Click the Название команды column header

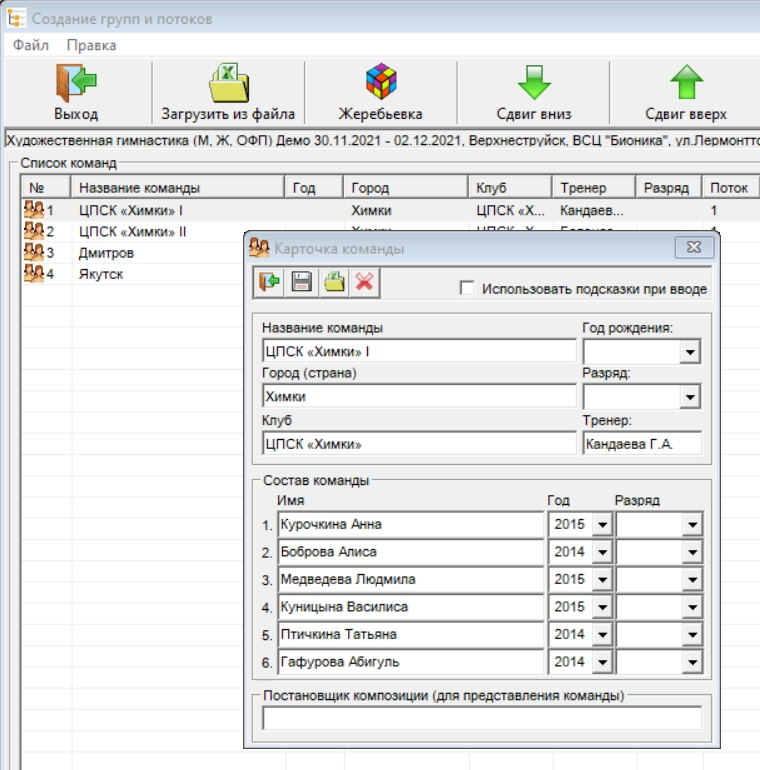[x=177, y=188]
